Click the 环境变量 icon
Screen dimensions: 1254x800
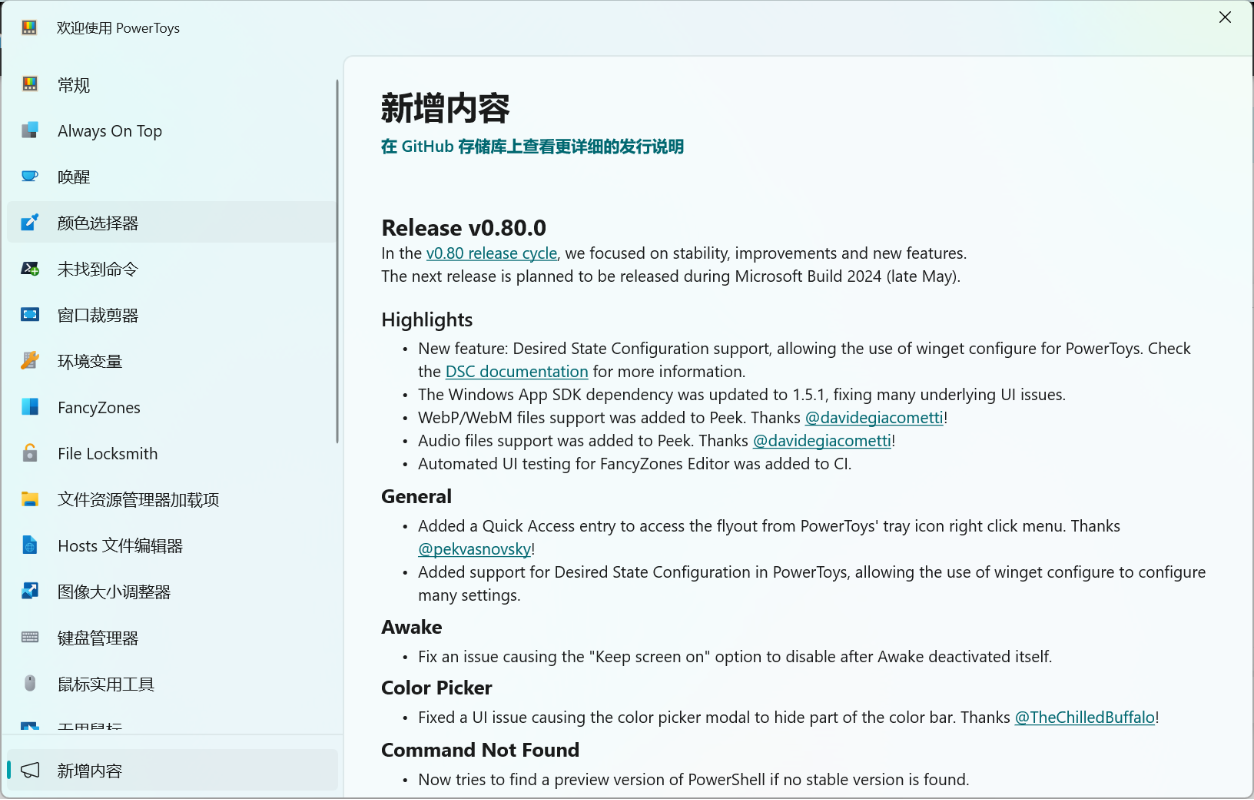click(x=30, y=361)
